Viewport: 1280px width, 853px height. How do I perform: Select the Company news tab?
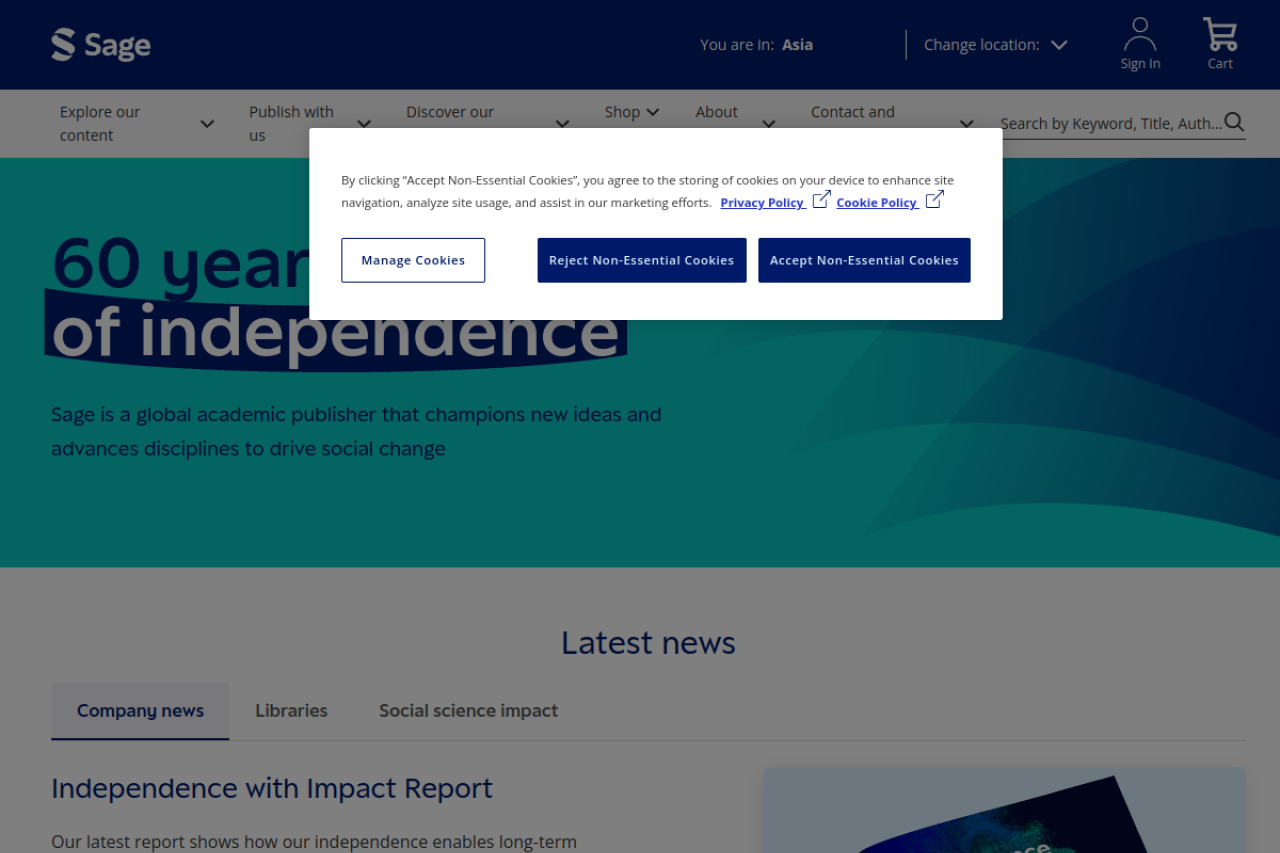click(x=140, y=711)
